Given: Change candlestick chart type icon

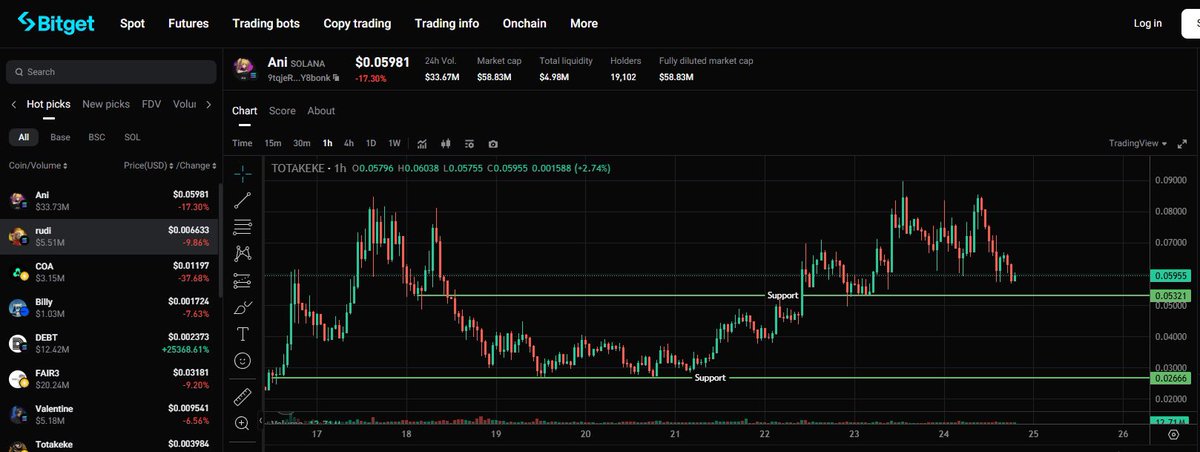Looking at the screenshot, I should point(446,143).
